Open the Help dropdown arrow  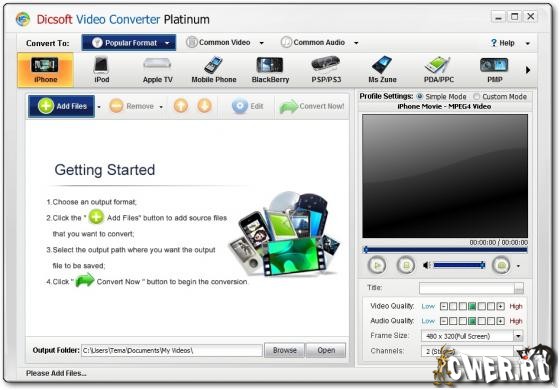click(x=528, y=44)
